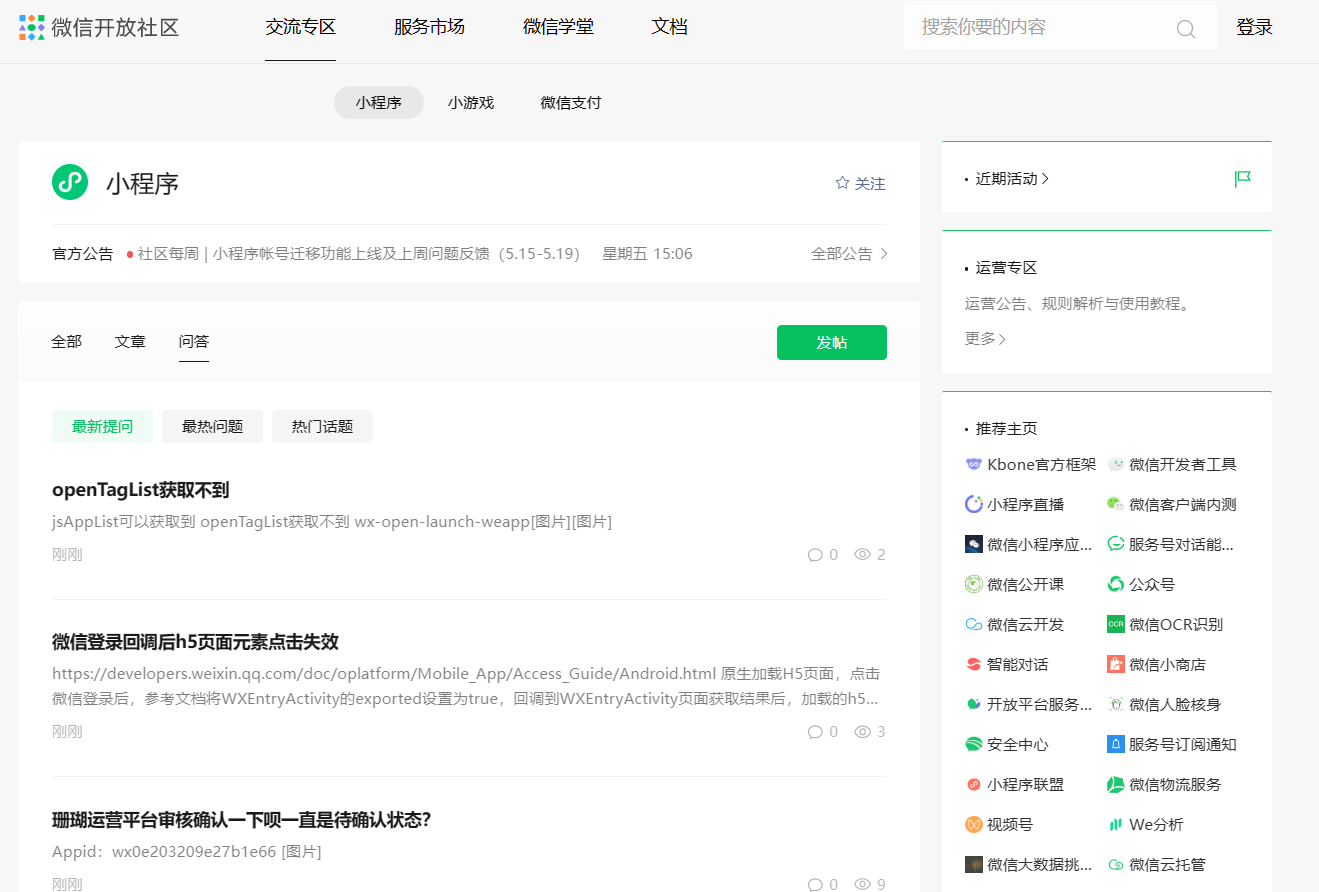Open the 微信OCR识别 recommended page

click(x=1165, y=624)
